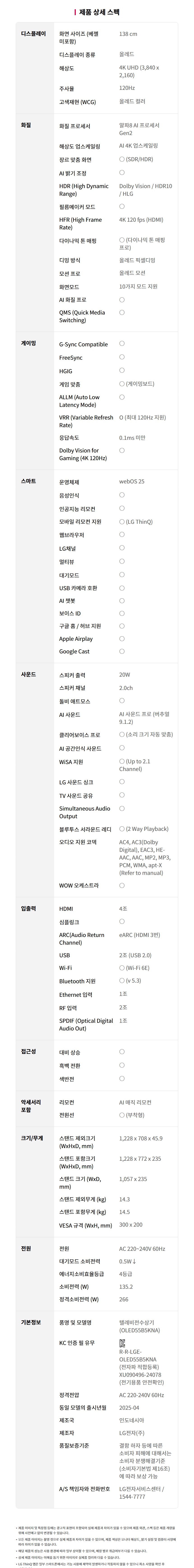Viewport: 194px width, 1568px height.
Task: Click the circle mark for QMS row
Action: [122, 312]
